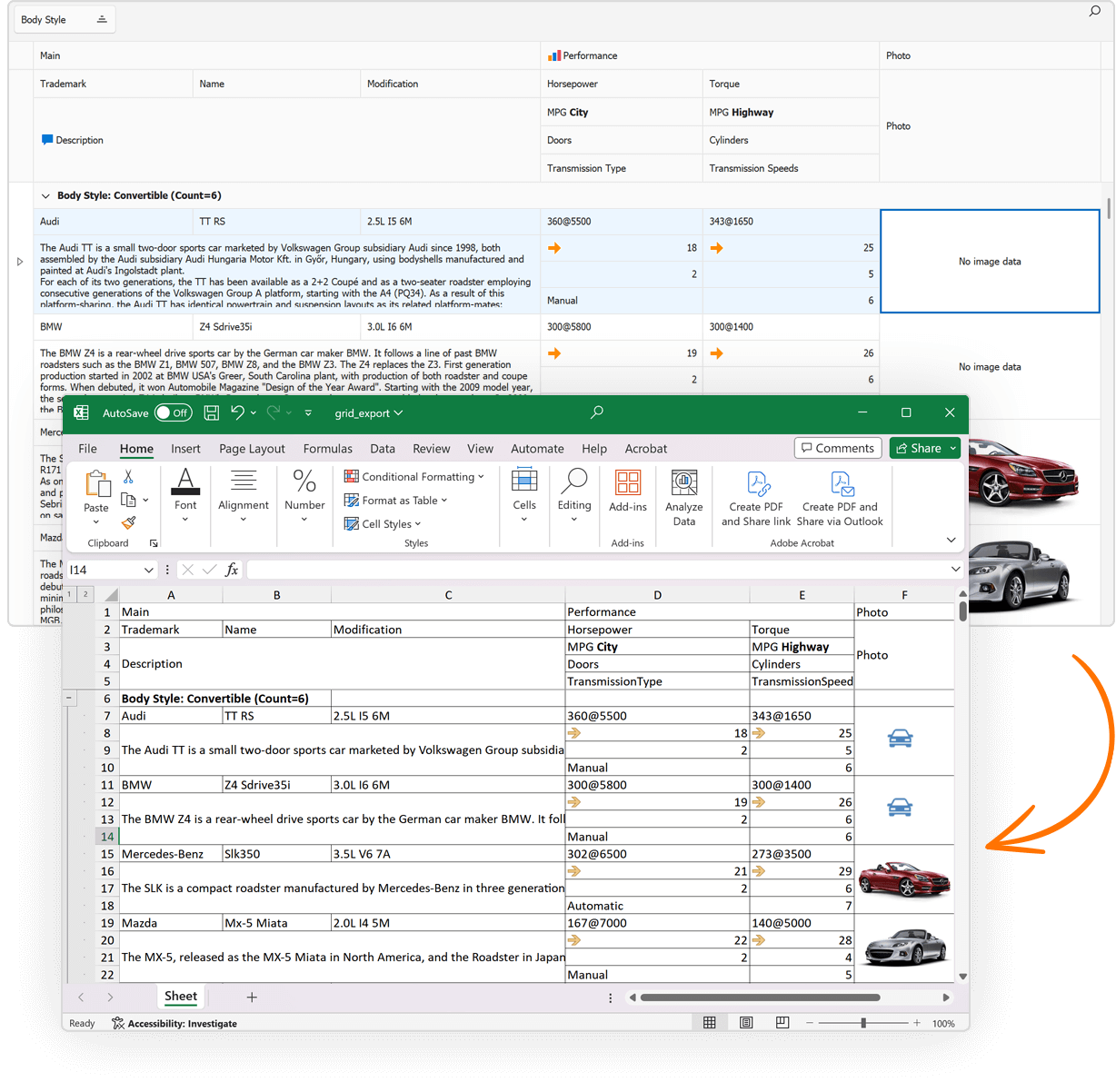The image size is (1116, 1092).
Task: Add a new sheet with the plus button
Action: coord(252,997)
